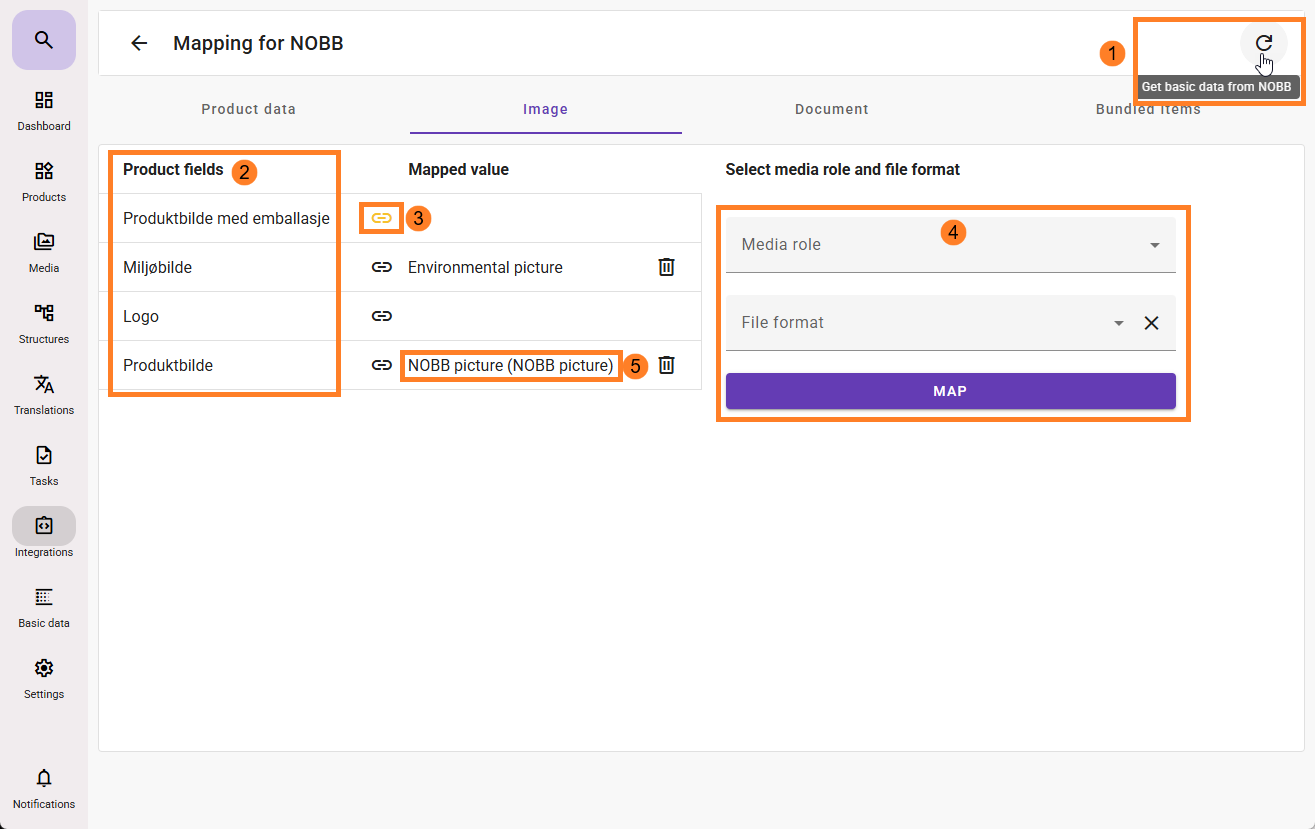The image size is (1315, 829).
Task: Click the Mapping for NOBB title
Action: pyautogui.click(x=258, y=43)
